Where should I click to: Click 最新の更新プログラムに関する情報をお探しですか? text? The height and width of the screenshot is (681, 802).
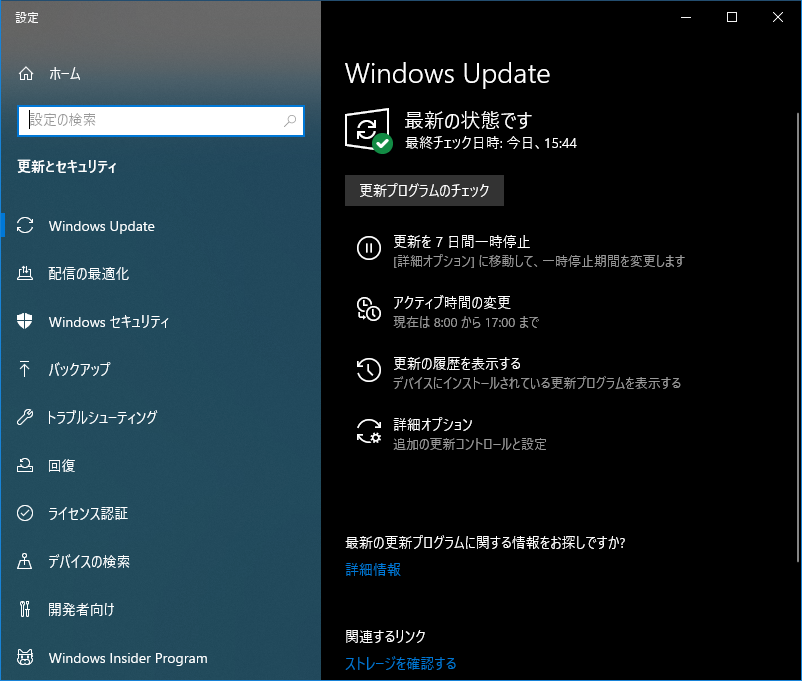click(485, 542)
